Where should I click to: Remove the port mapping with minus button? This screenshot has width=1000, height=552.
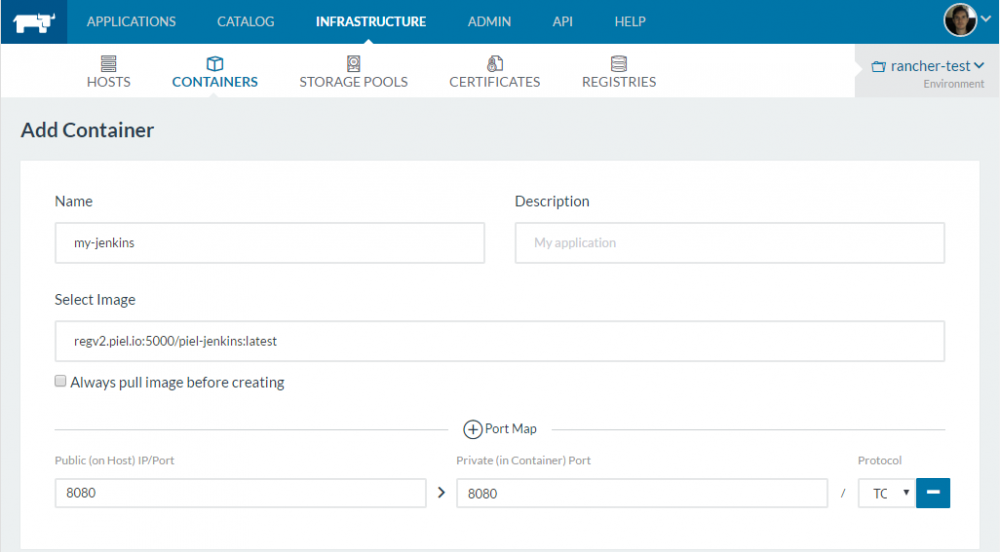(933, 493)
